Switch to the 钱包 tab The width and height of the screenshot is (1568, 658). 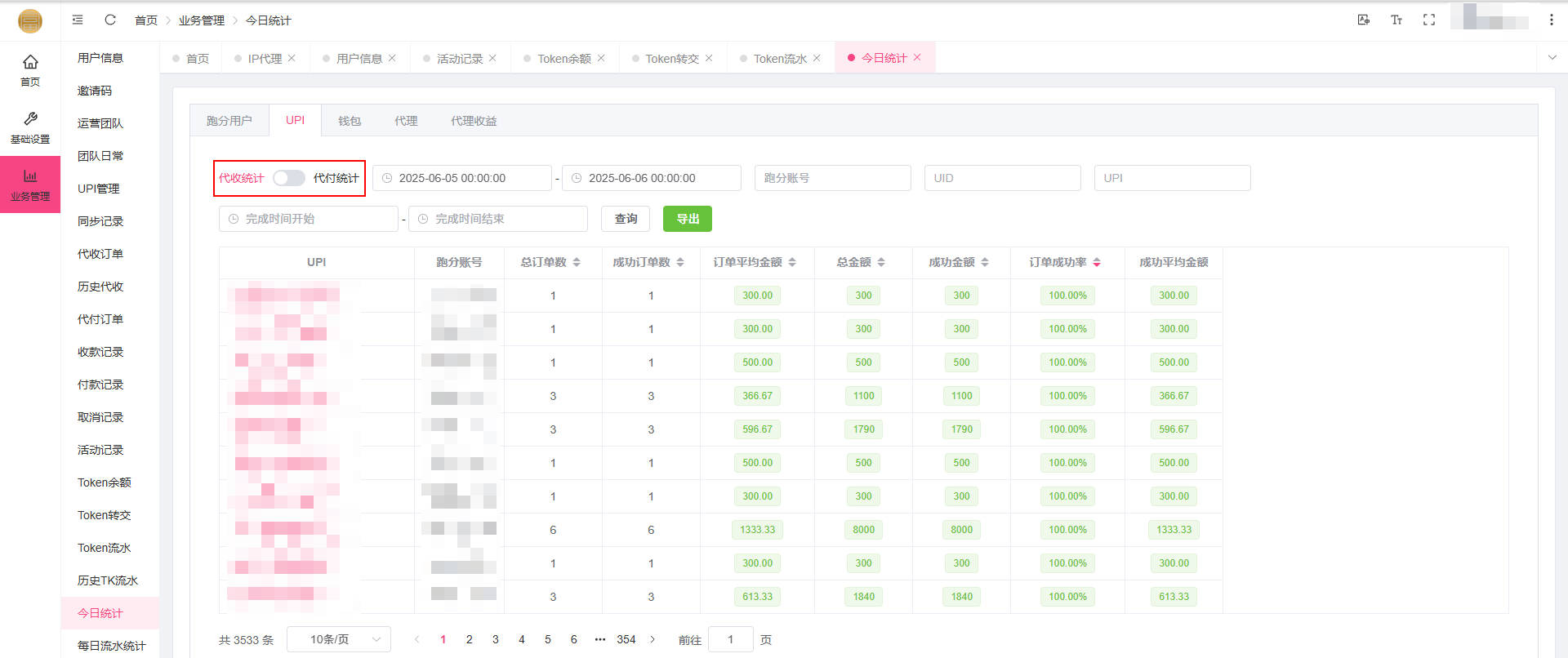tap(349, 121)
